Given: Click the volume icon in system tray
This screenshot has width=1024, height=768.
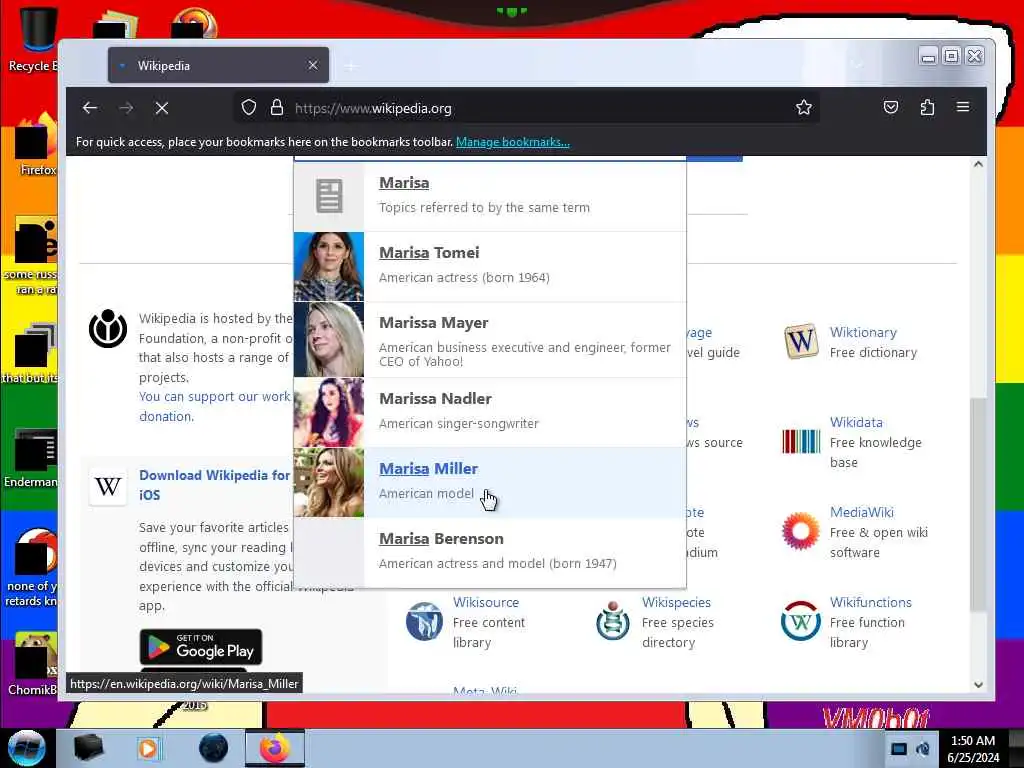Looking at the screenshot, I should click(x=923, y=749).
